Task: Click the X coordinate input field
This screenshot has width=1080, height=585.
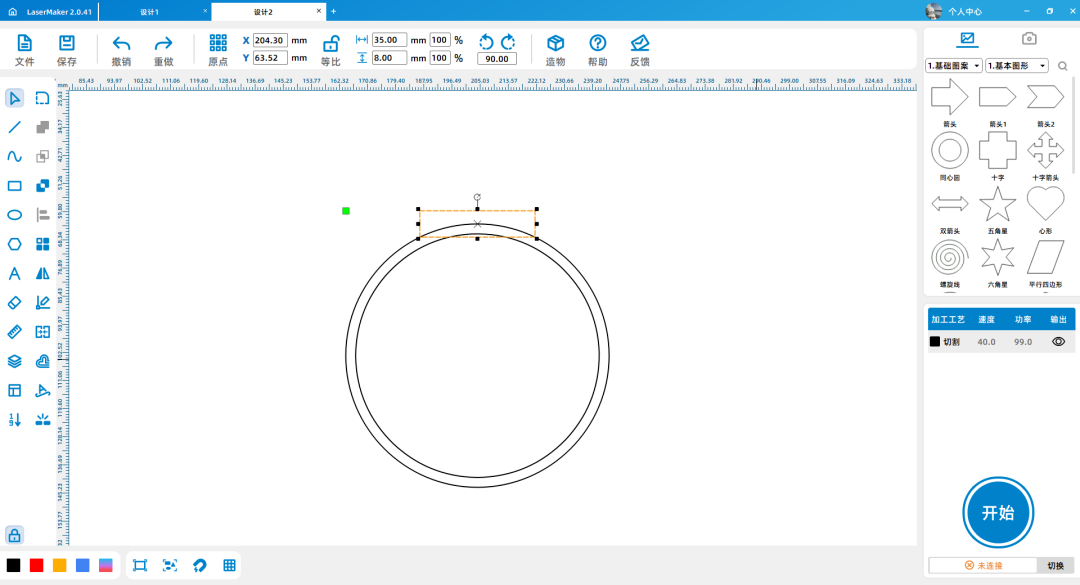Action: 269,40
